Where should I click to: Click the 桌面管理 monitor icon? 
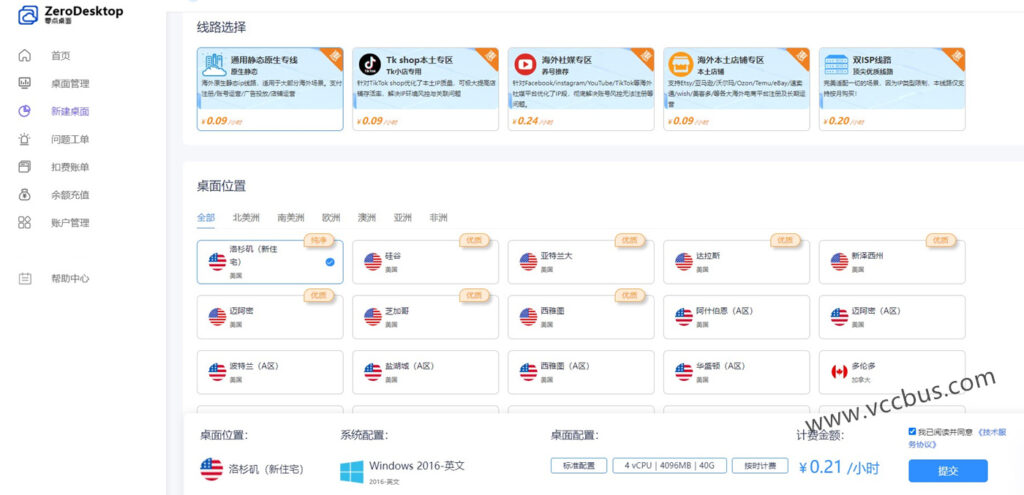point(25,84)
